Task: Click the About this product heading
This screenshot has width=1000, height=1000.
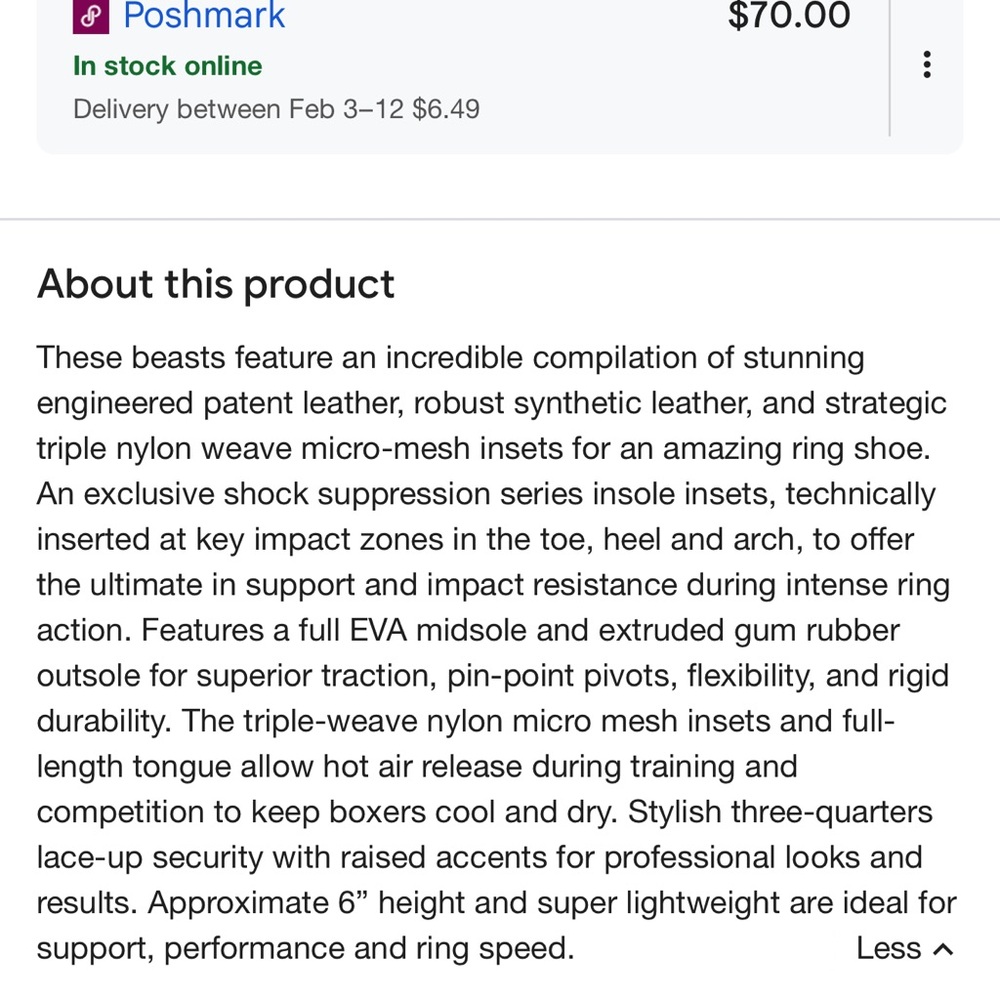Action: (x=216, y=284)
